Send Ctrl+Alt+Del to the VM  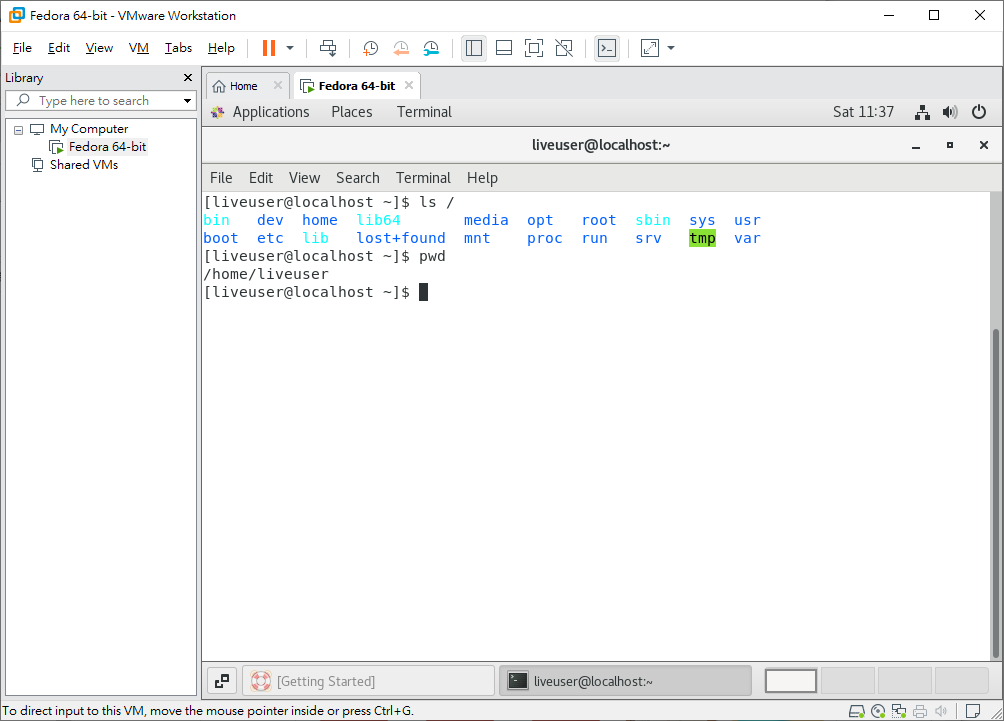(328, 48)
